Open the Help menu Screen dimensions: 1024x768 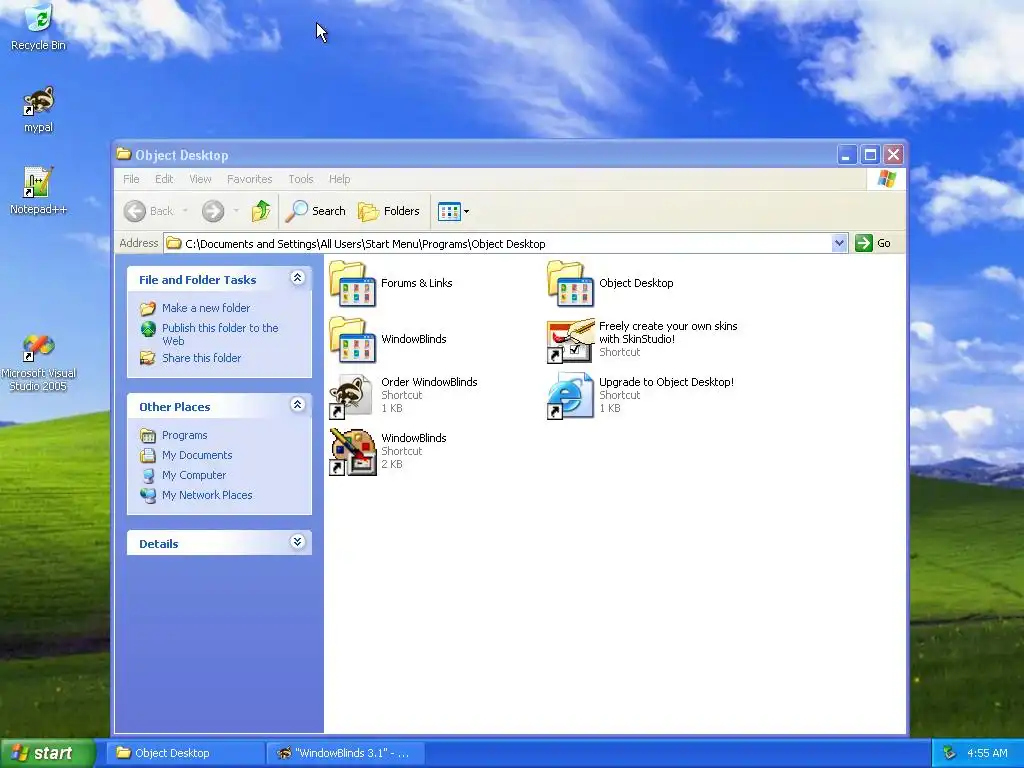tap(340, 179)
